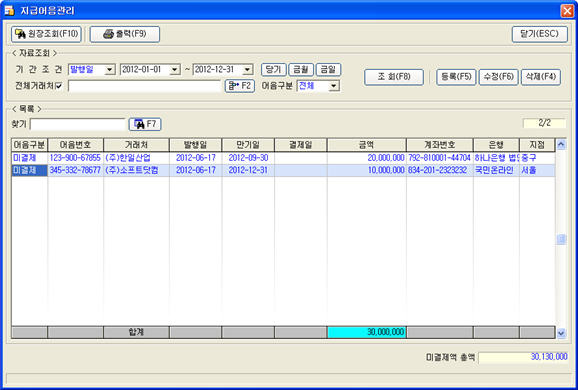Click the 당기 period button
Screen dimensions: 578x390
274,70
